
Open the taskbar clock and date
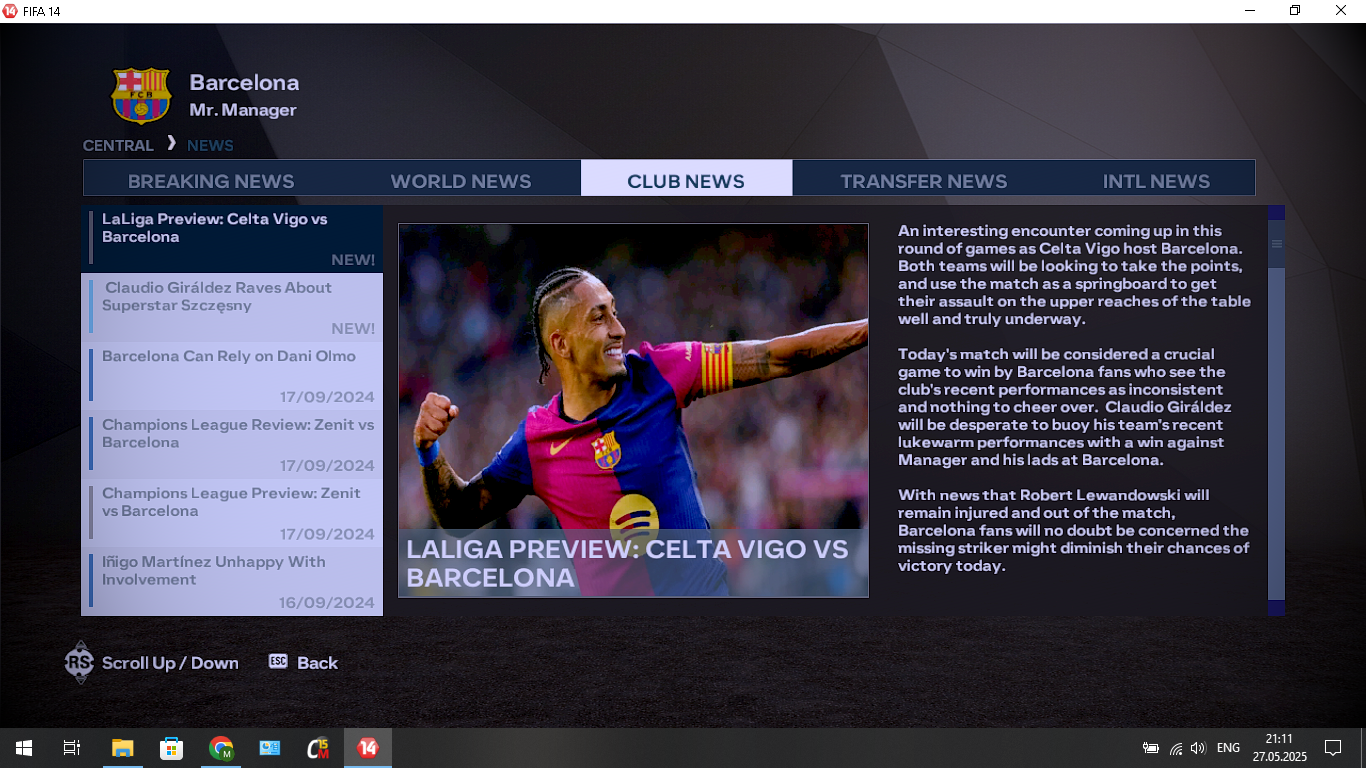tap(1278, 748)
